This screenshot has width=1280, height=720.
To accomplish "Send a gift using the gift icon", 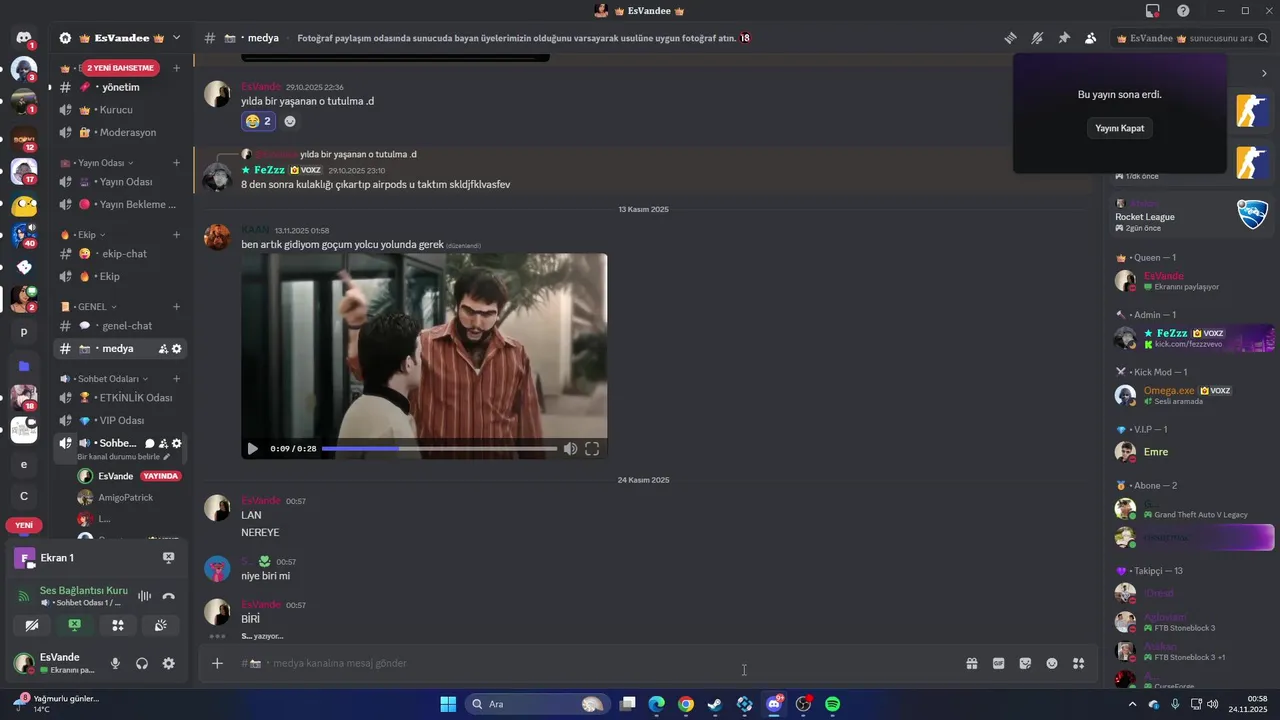I will click(x=971, y=663).
